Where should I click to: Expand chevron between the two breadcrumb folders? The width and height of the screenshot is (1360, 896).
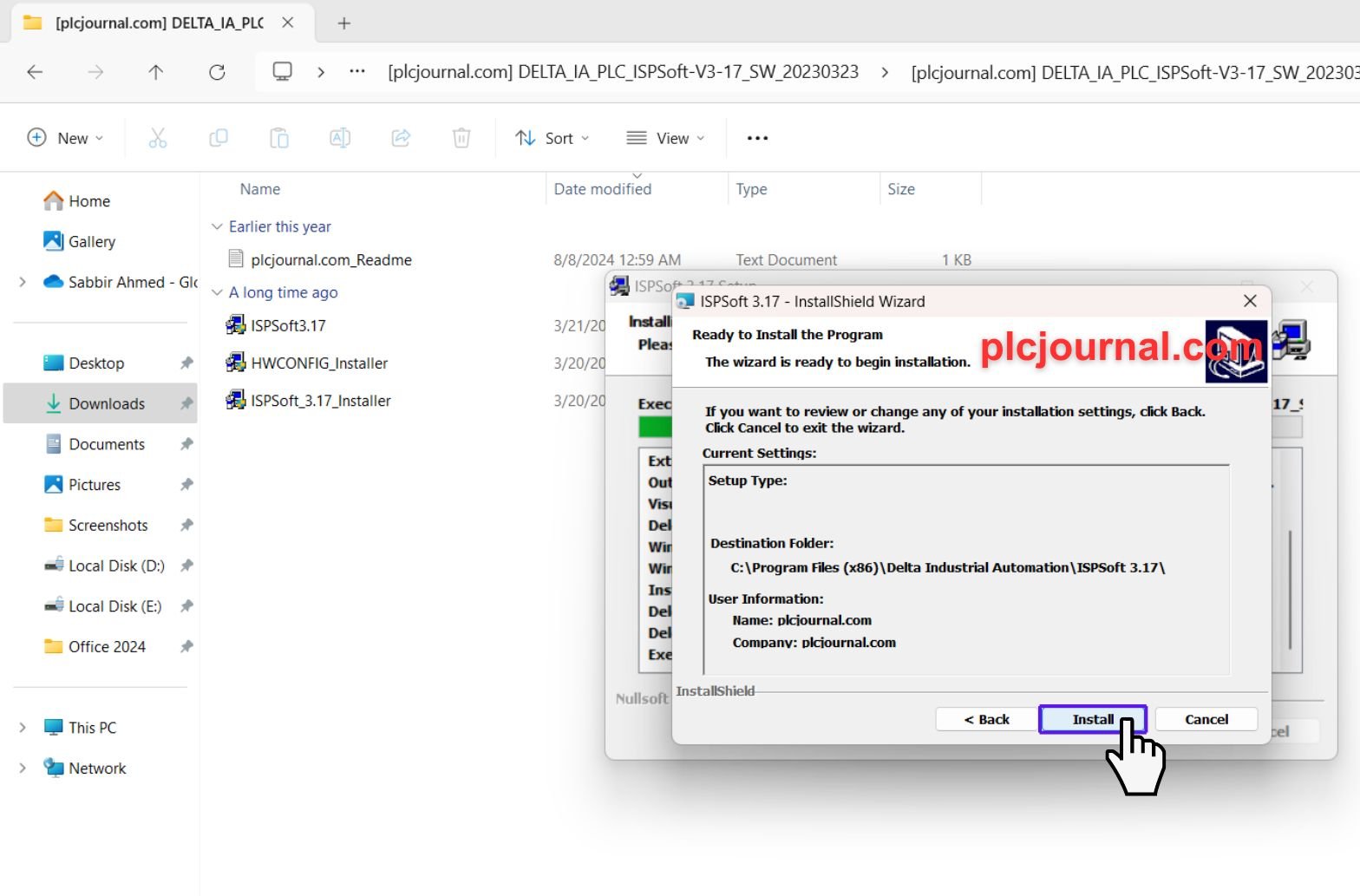click(885, 72)
